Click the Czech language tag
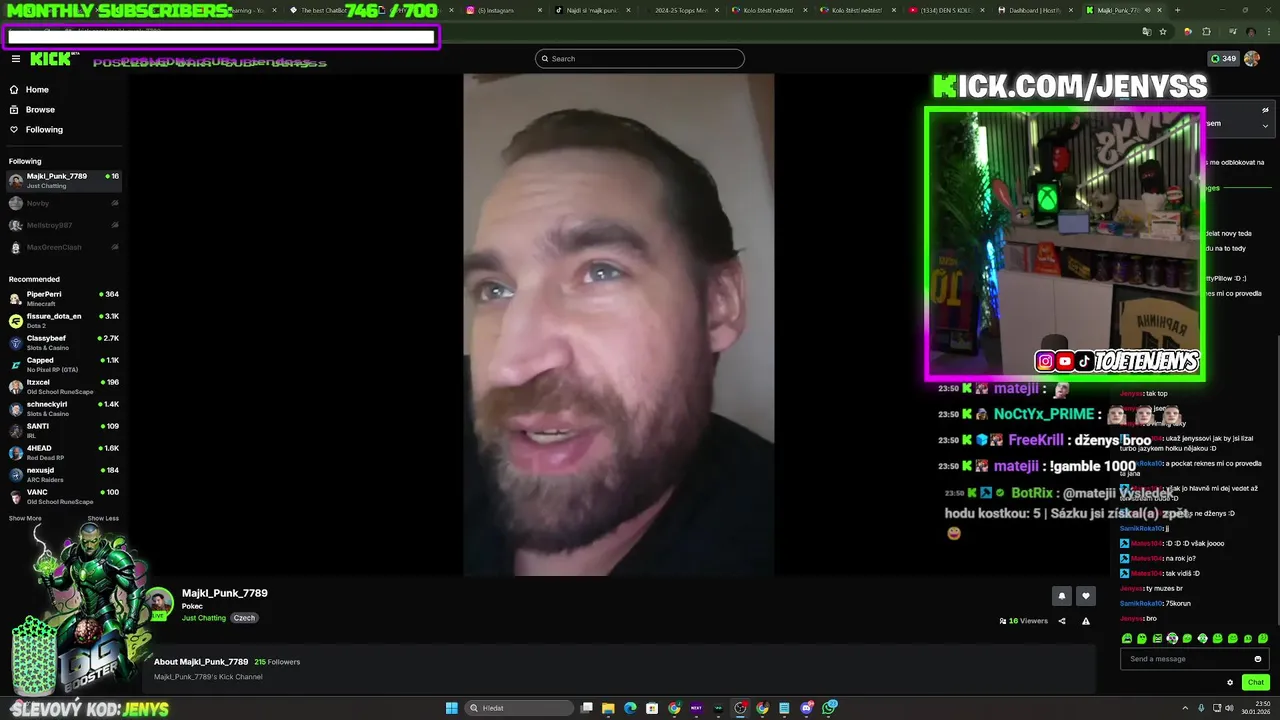Image resolution: width=1280 pixels, height=720 pixels. [245, 618]
